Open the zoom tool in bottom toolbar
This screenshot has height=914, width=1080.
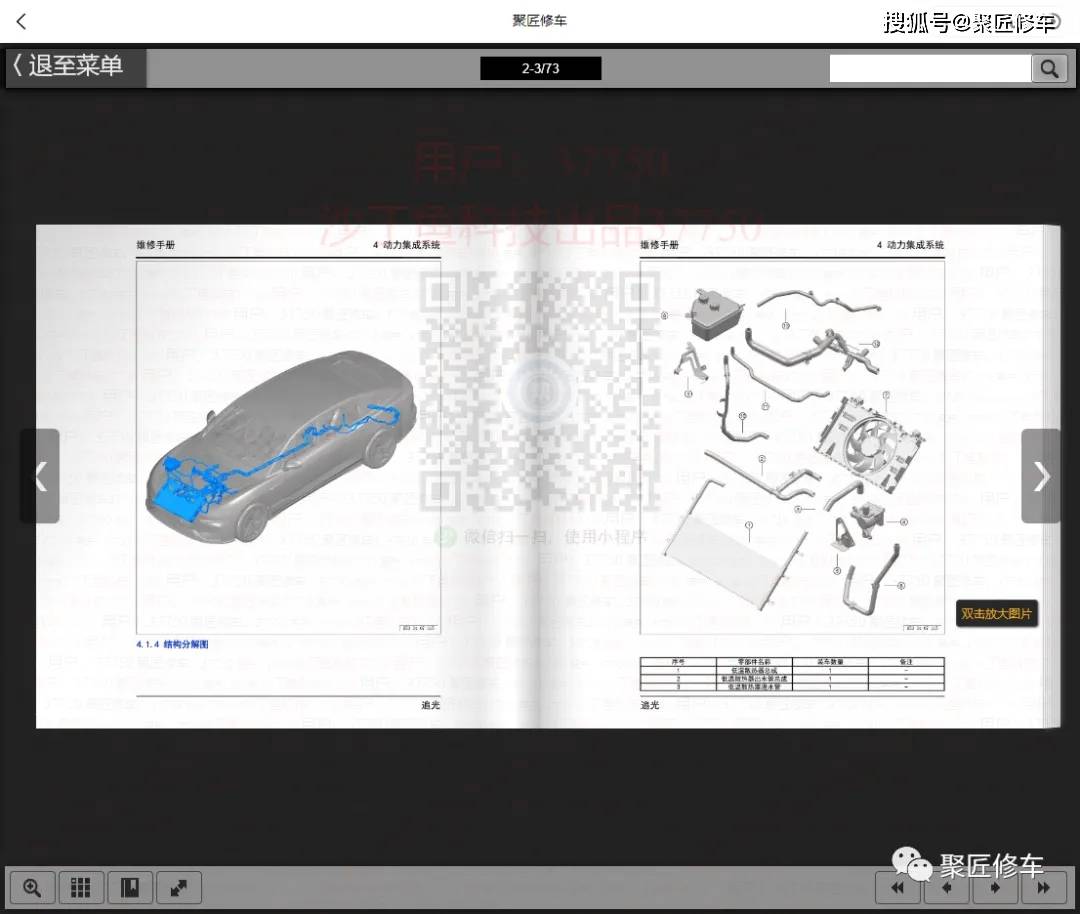tap(32, 887)
